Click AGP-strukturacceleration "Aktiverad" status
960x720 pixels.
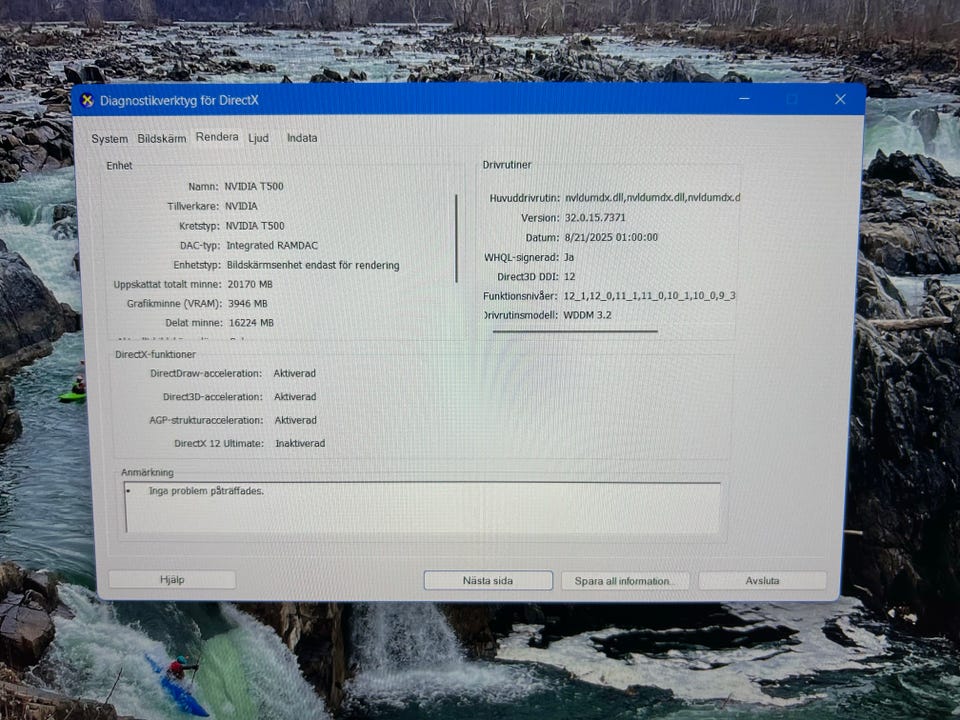pyautogui.click(x=296, y=421)
